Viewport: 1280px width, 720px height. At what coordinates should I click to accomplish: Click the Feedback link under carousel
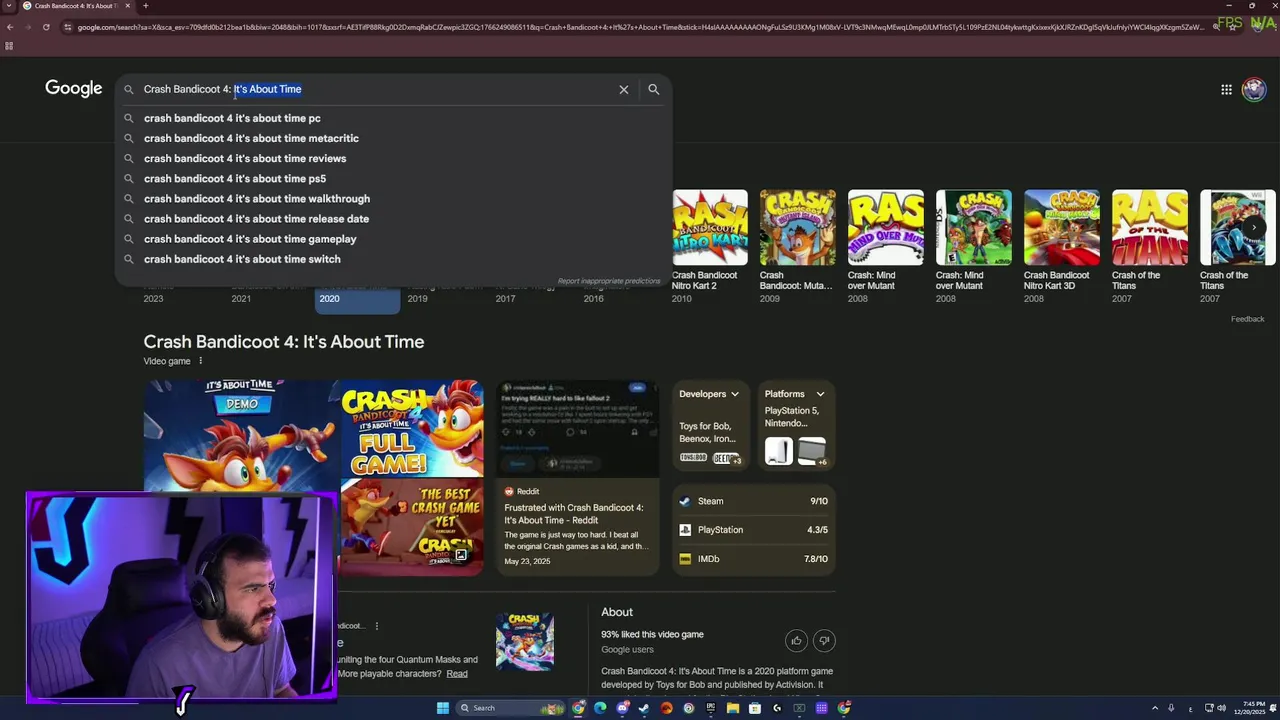click(x=1247, y=319)
